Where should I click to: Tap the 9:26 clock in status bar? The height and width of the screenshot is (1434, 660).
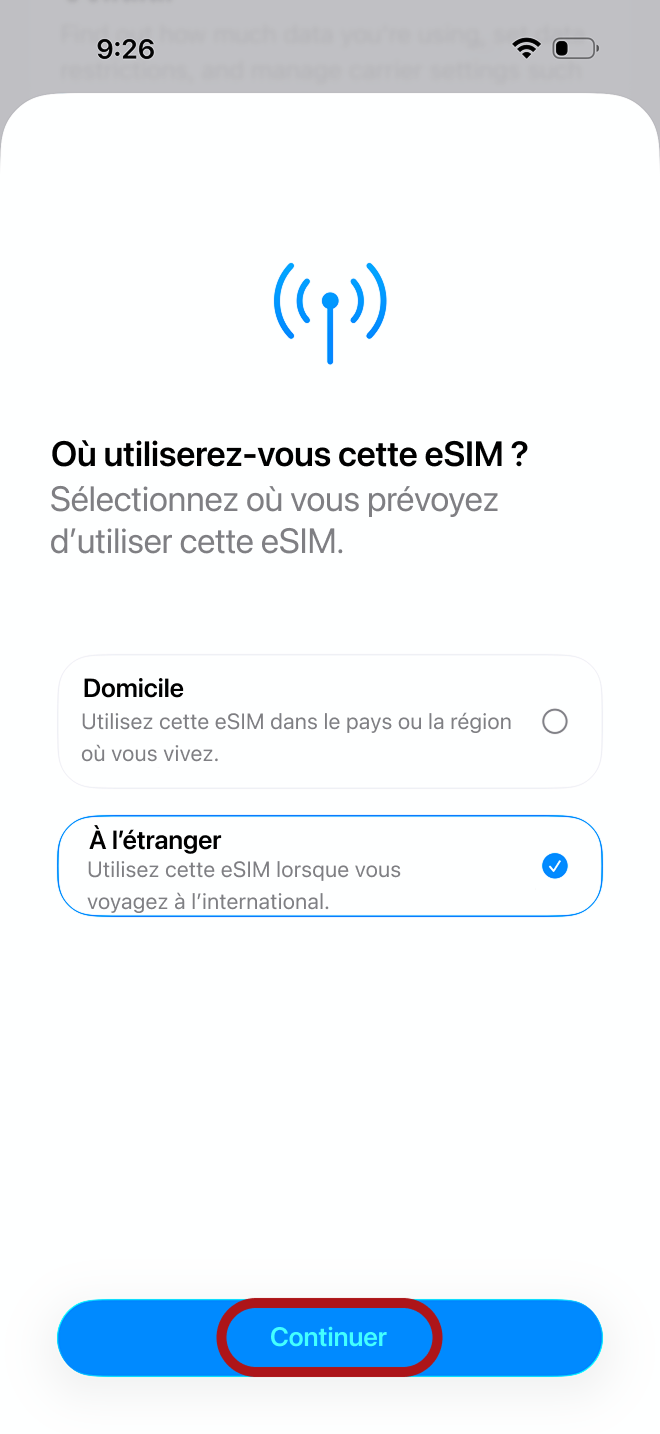(x=125, y=48)
